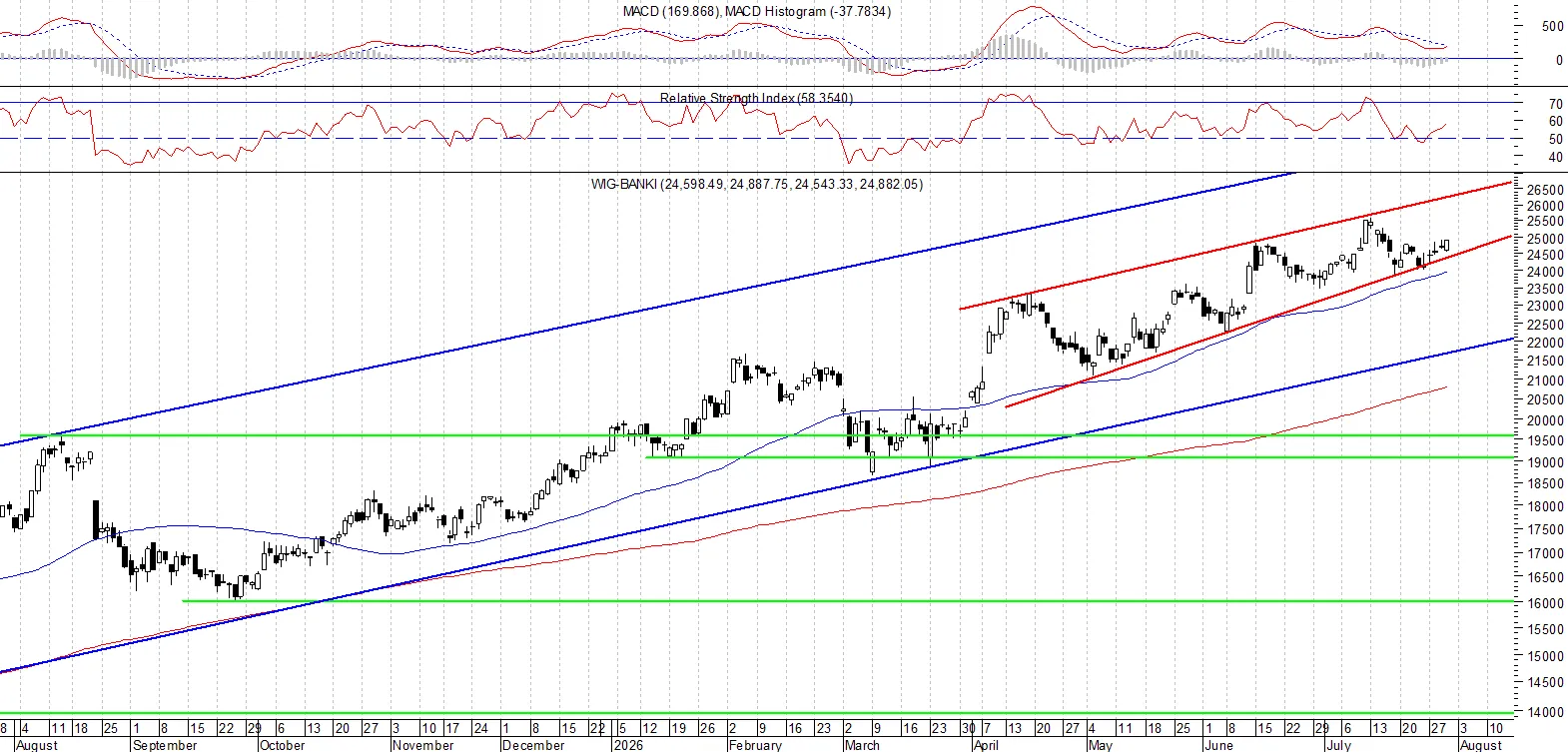Click the 26500 price scale label
This screenshot has height=752, width=1568.
1545,190
